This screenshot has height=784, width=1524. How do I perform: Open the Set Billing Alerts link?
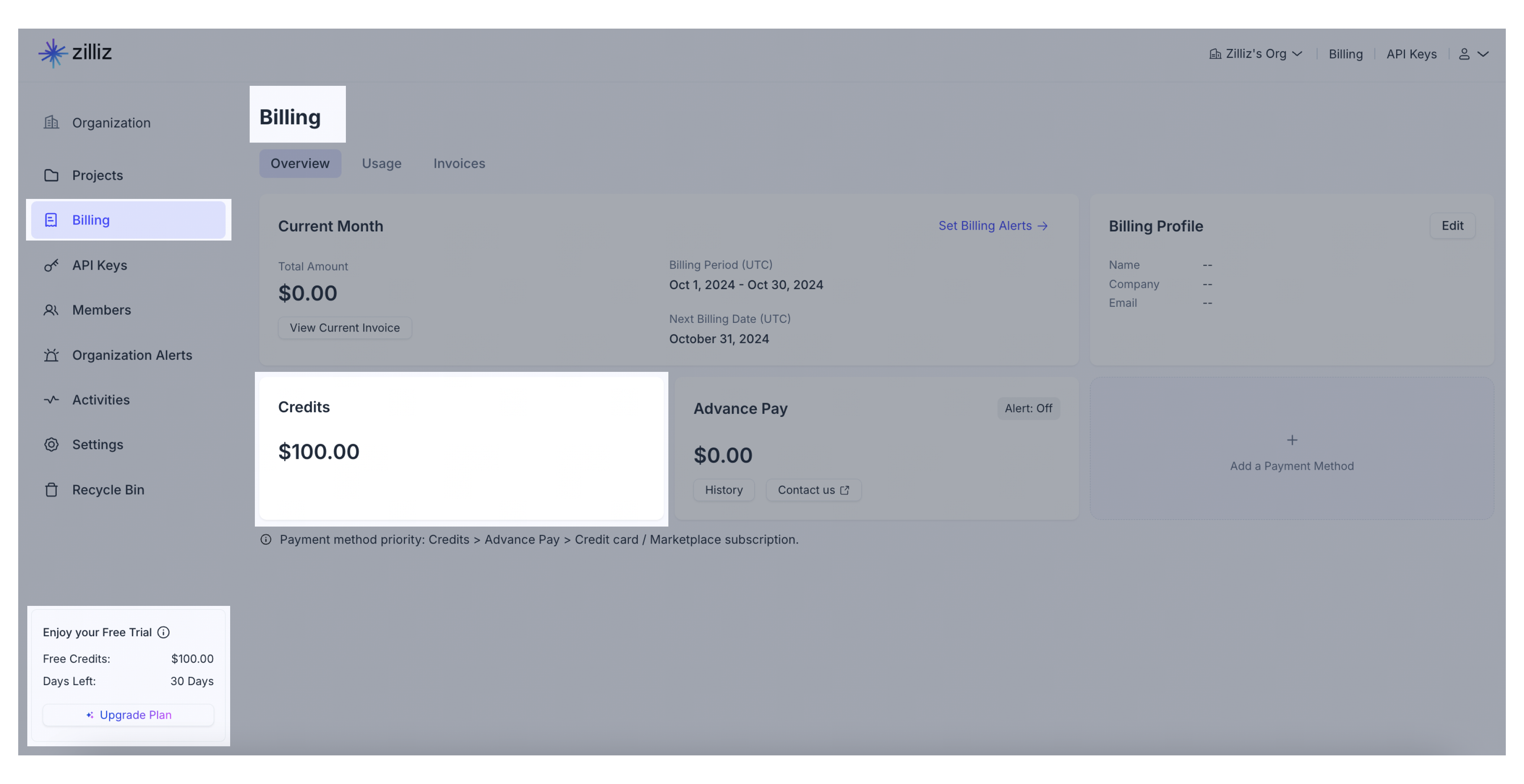click(993, 225)
